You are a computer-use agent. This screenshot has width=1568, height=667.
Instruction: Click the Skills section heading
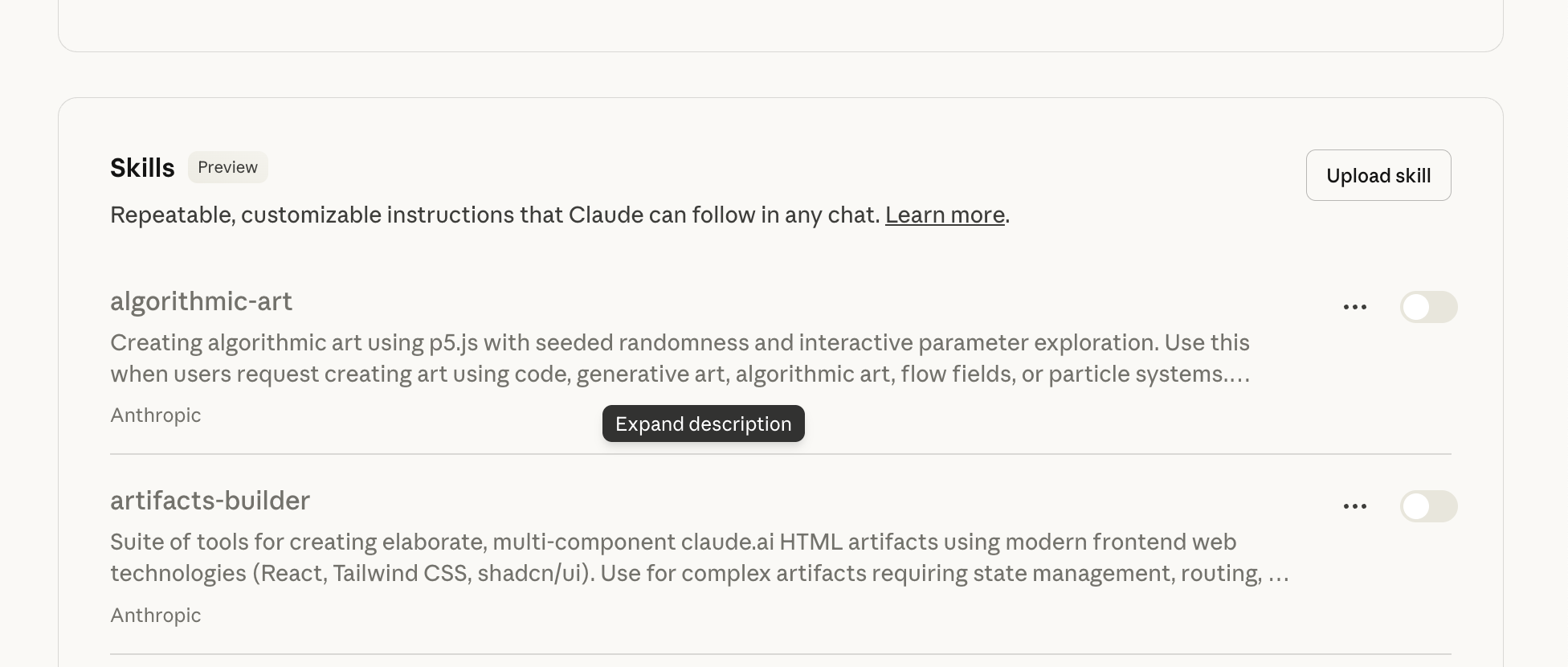pyautogui.click(x=142, y=168)
